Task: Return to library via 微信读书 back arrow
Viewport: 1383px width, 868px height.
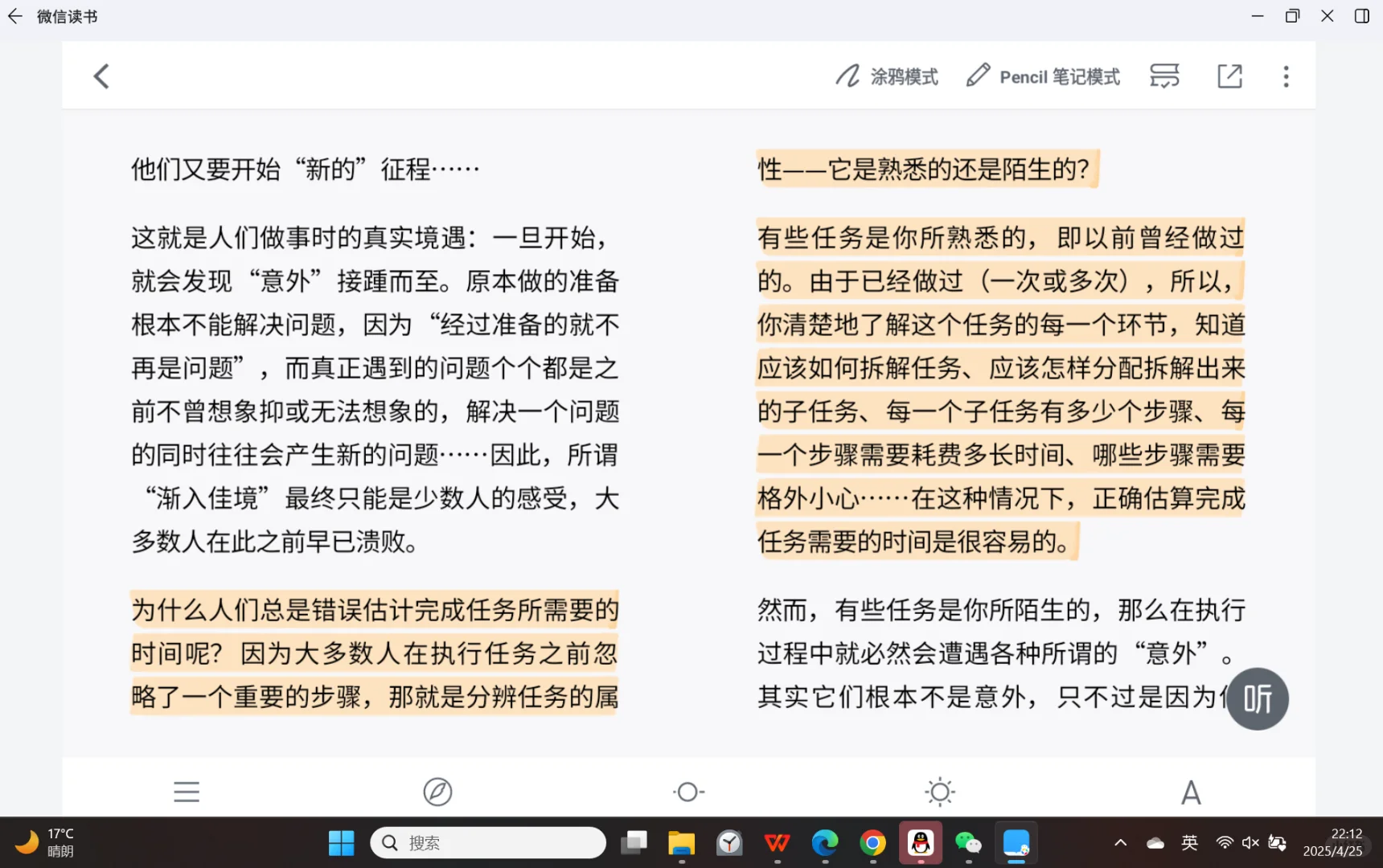Action: pyautogui.click(x=14, y=16)
